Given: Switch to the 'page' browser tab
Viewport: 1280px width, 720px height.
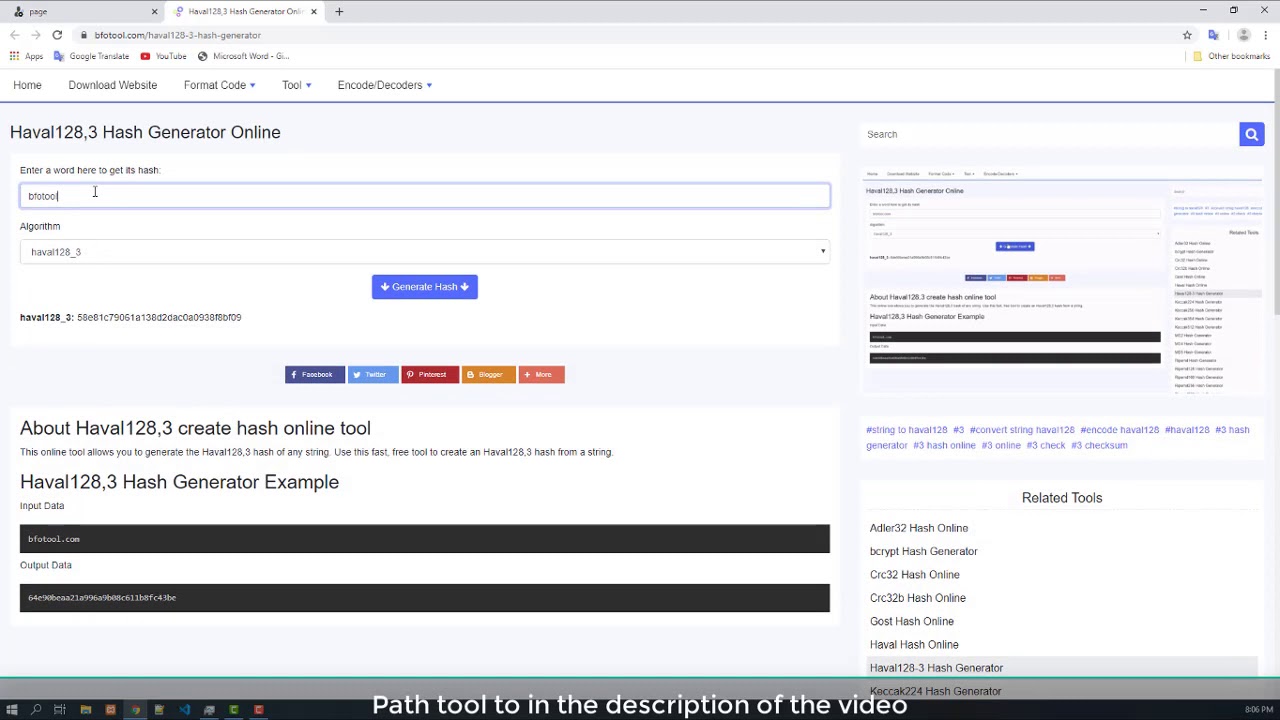Looking at the screenshot, I should click(80, 11).
